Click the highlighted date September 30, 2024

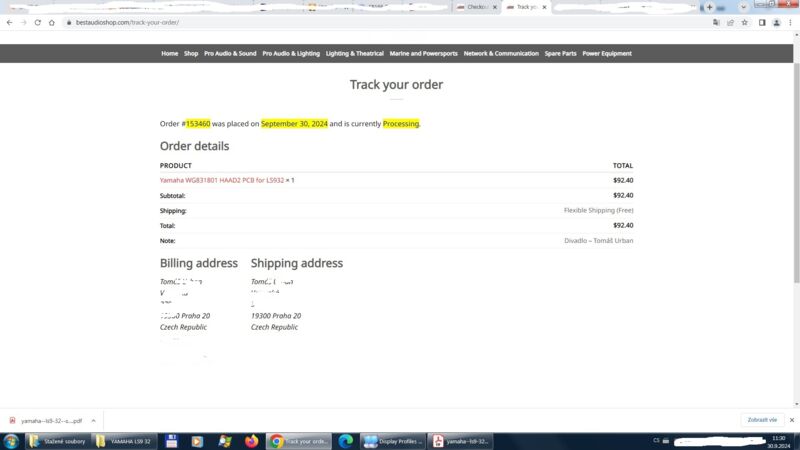pyautogui.click(x=294, y=123)
